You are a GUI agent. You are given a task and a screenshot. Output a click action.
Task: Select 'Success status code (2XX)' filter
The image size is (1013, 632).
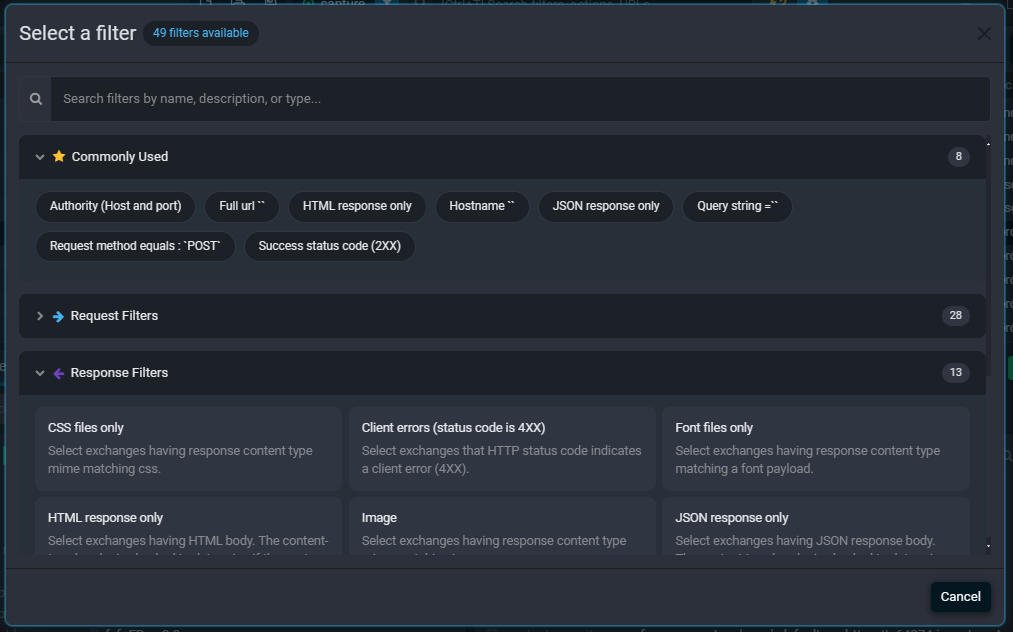[329, 245]
